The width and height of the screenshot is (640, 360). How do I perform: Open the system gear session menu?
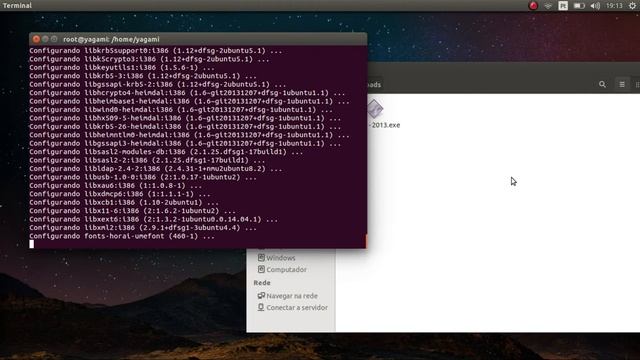point(632,6)
